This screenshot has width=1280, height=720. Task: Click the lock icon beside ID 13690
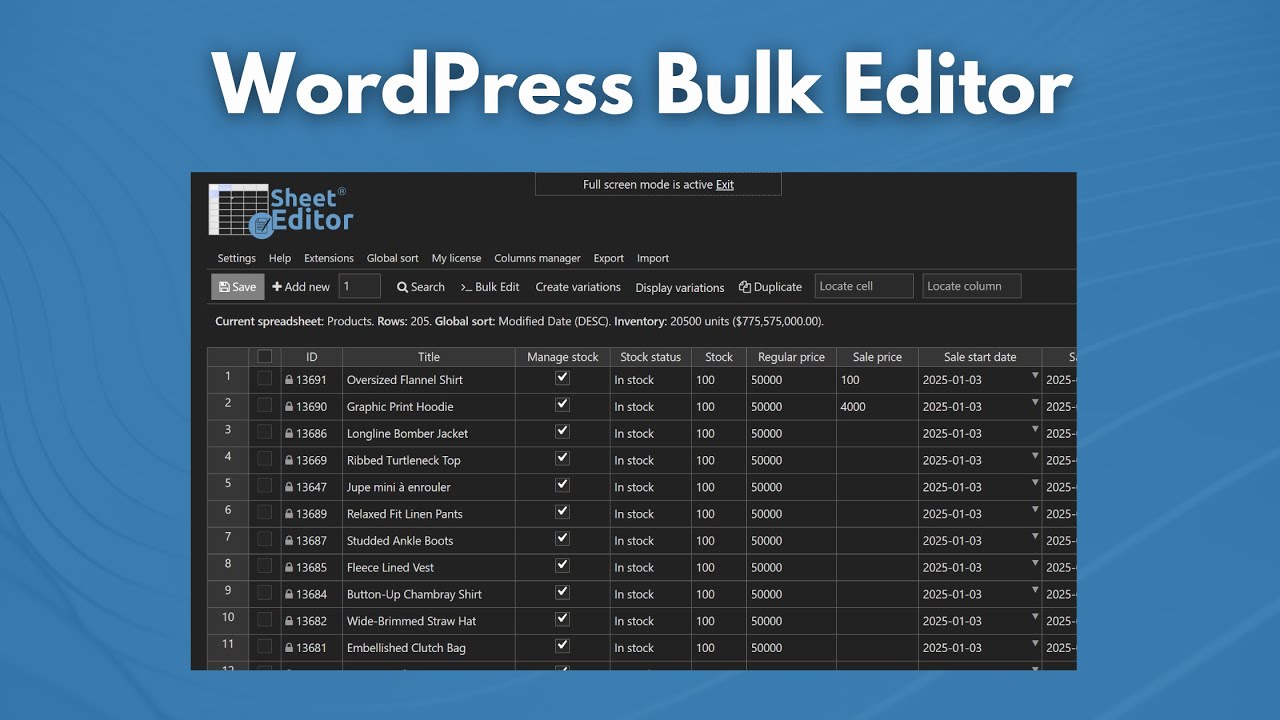(289, 407)
